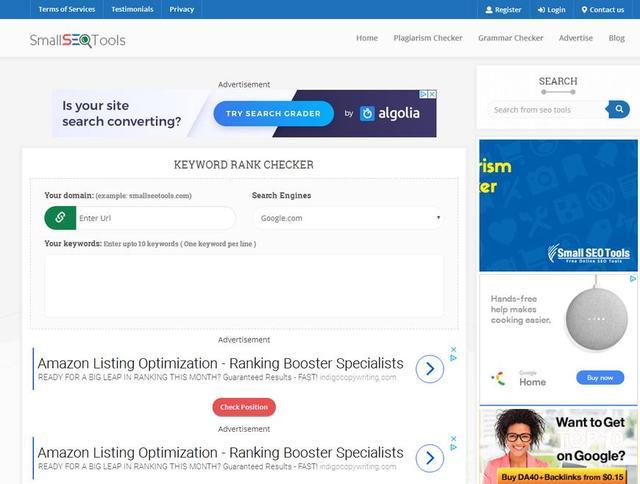Close the Algolia ad with the X icon

point(432,94)
